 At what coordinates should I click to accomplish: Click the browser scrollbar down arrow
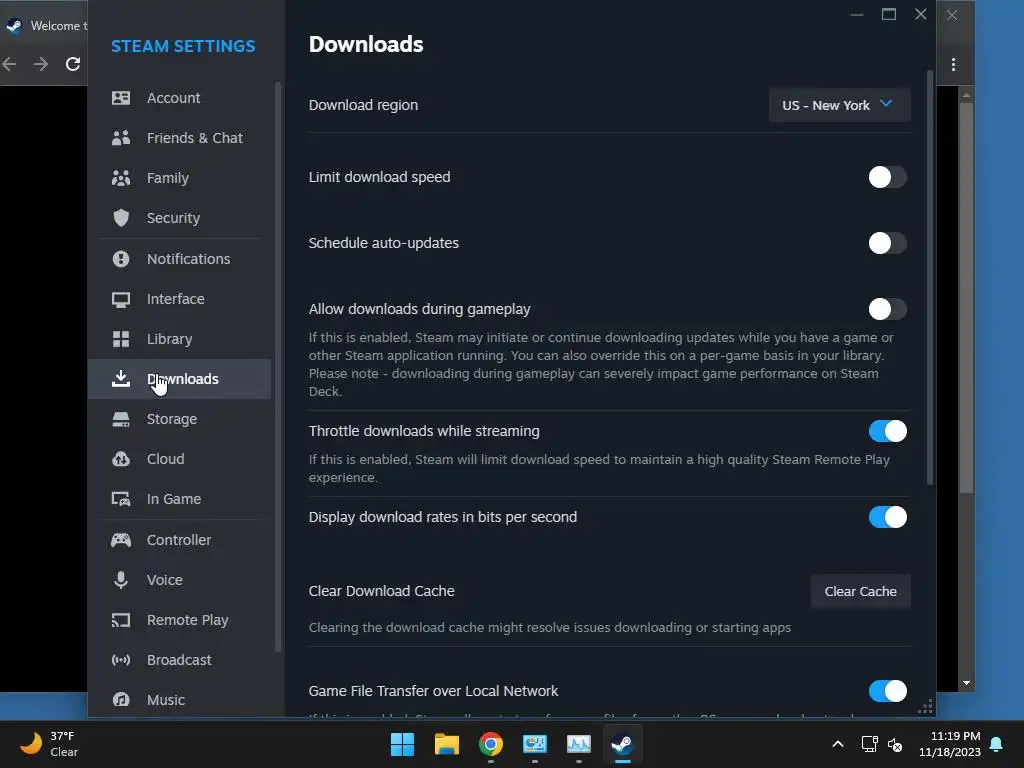tap(967, 683)
